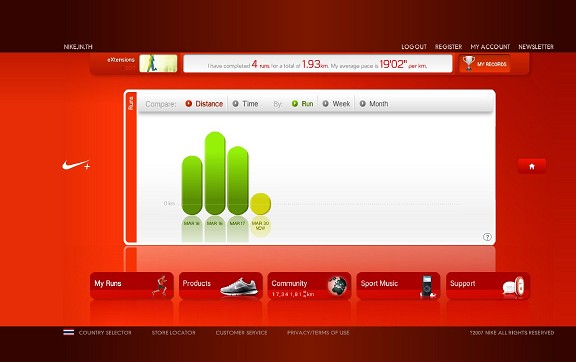Viewport: 576px width, 362px height.
Task: Click the MAR 17 run bar
Action: click(238, 180)
